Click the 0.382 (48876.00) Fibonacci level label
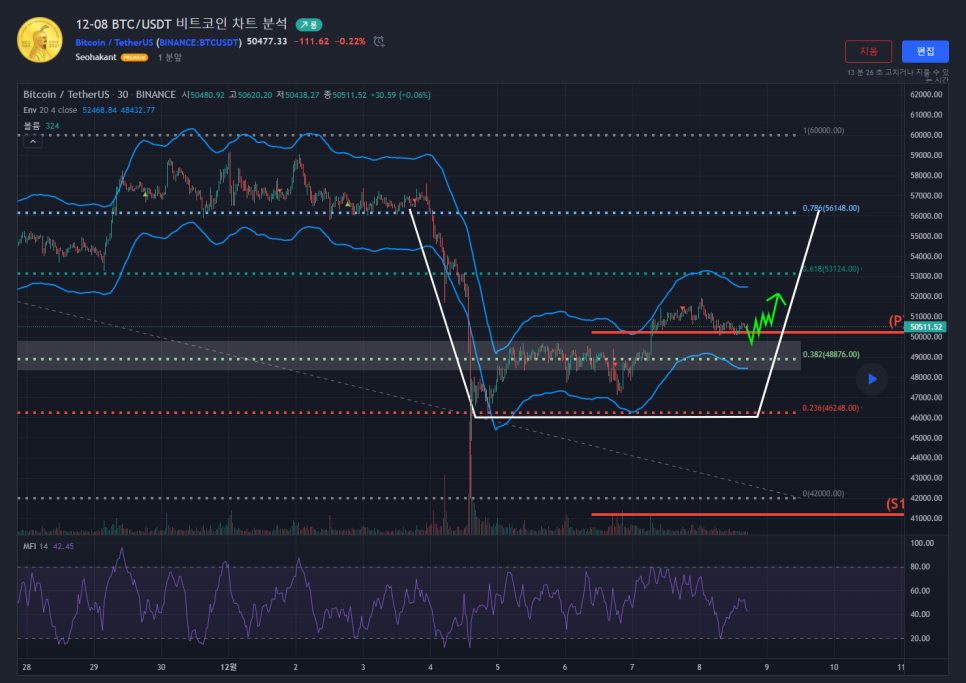Viewport: 966px width, 683px height. 830,354
